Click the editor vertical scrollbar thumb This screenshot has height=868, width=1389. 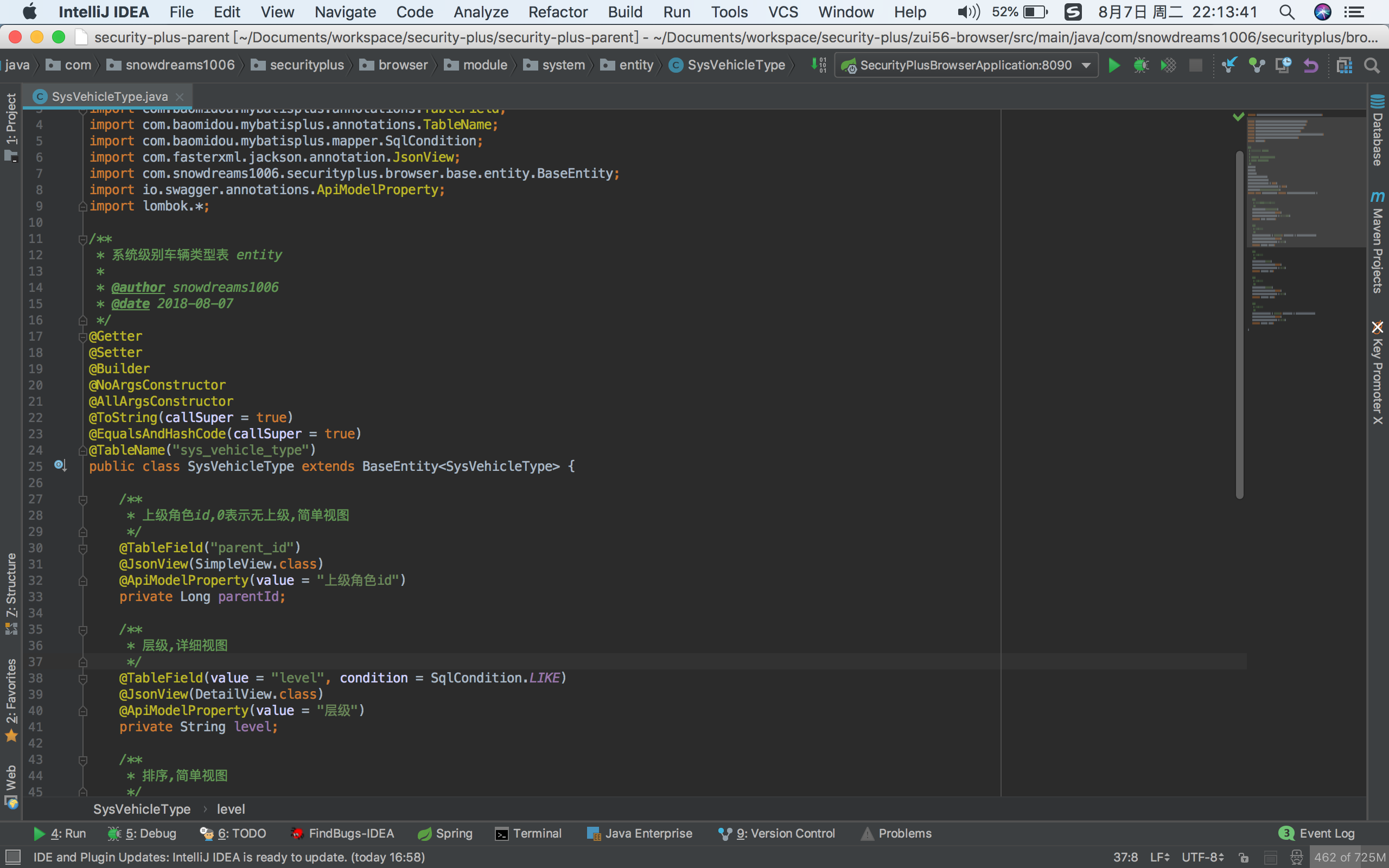click(1239, 324)
